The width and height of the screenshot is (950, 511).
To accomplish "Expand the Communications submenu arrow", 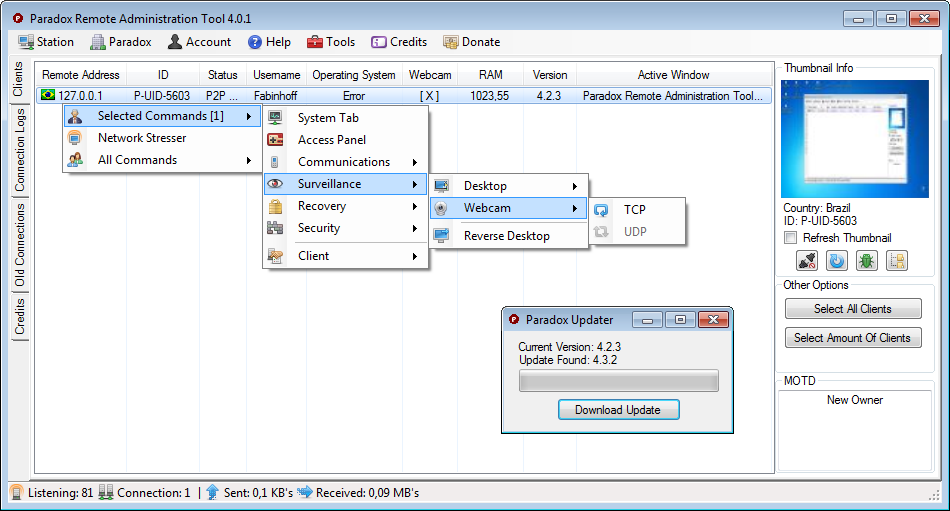I will tap(415, 162).
